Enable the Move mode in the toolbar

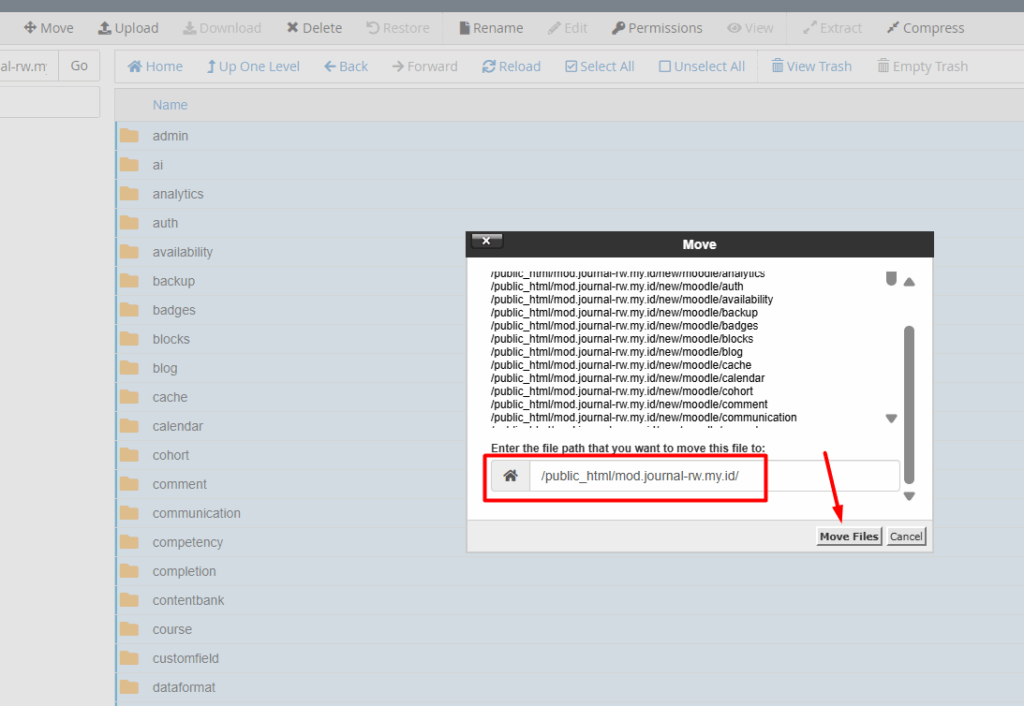pos(48,27)
